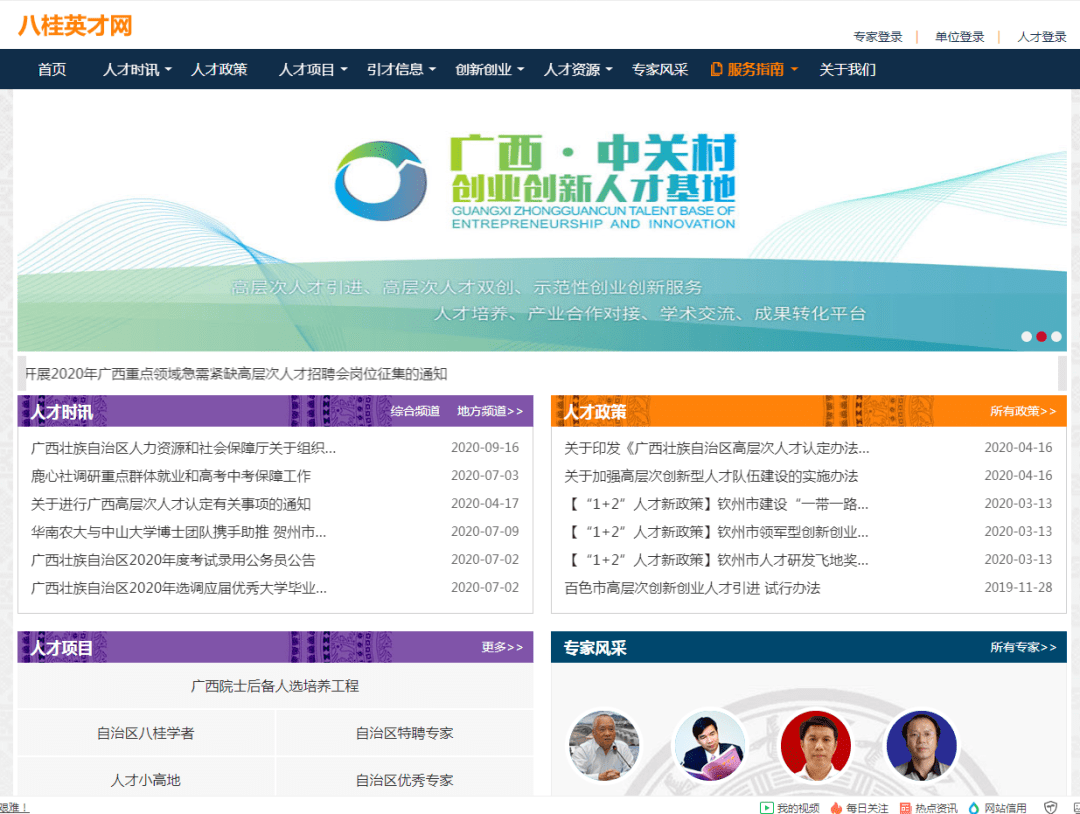Open the expert portrait with the magenta booklet
The height and width of the screenshot is (814, 1080).
709,746
